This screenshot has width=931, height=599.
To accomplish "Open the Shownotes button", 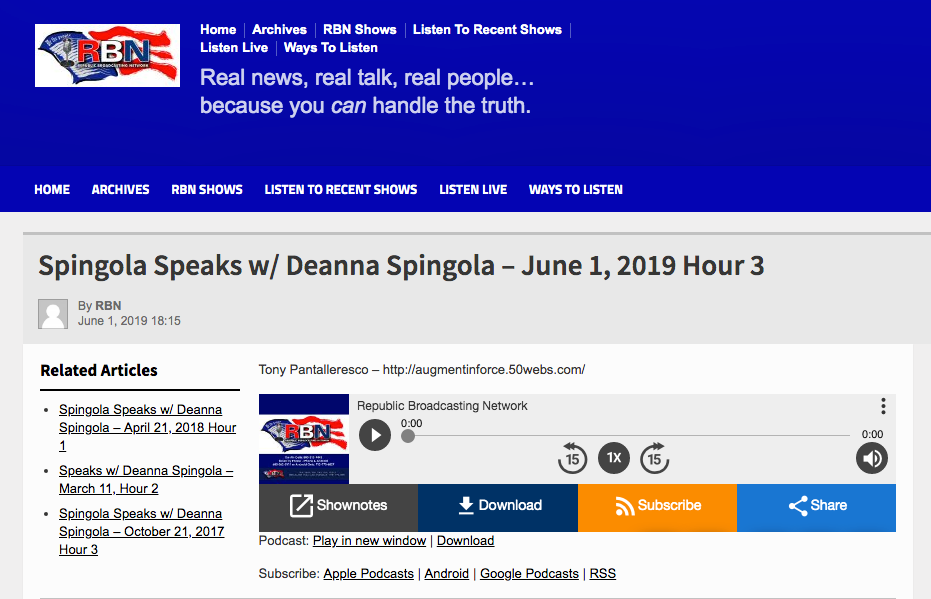I will pos(338,506).
